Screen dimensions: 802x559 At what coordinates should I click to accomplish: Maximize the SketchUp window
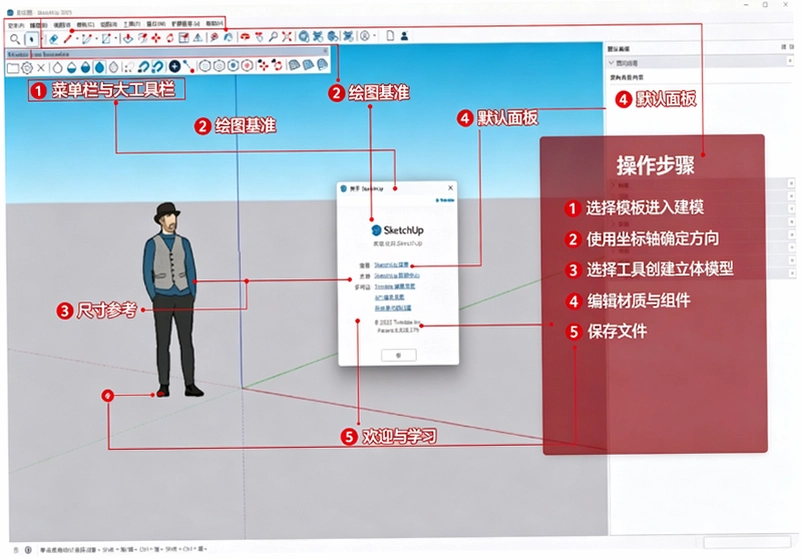(765, 5)
